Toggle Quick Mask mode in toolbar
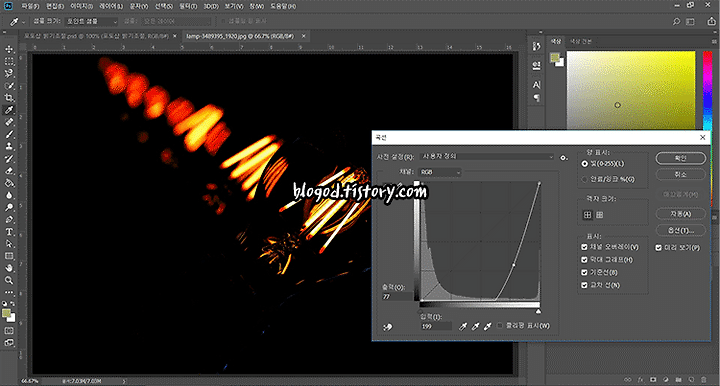Screen dimensions: 720x386 pyautogui.click(x=9, y=331)
